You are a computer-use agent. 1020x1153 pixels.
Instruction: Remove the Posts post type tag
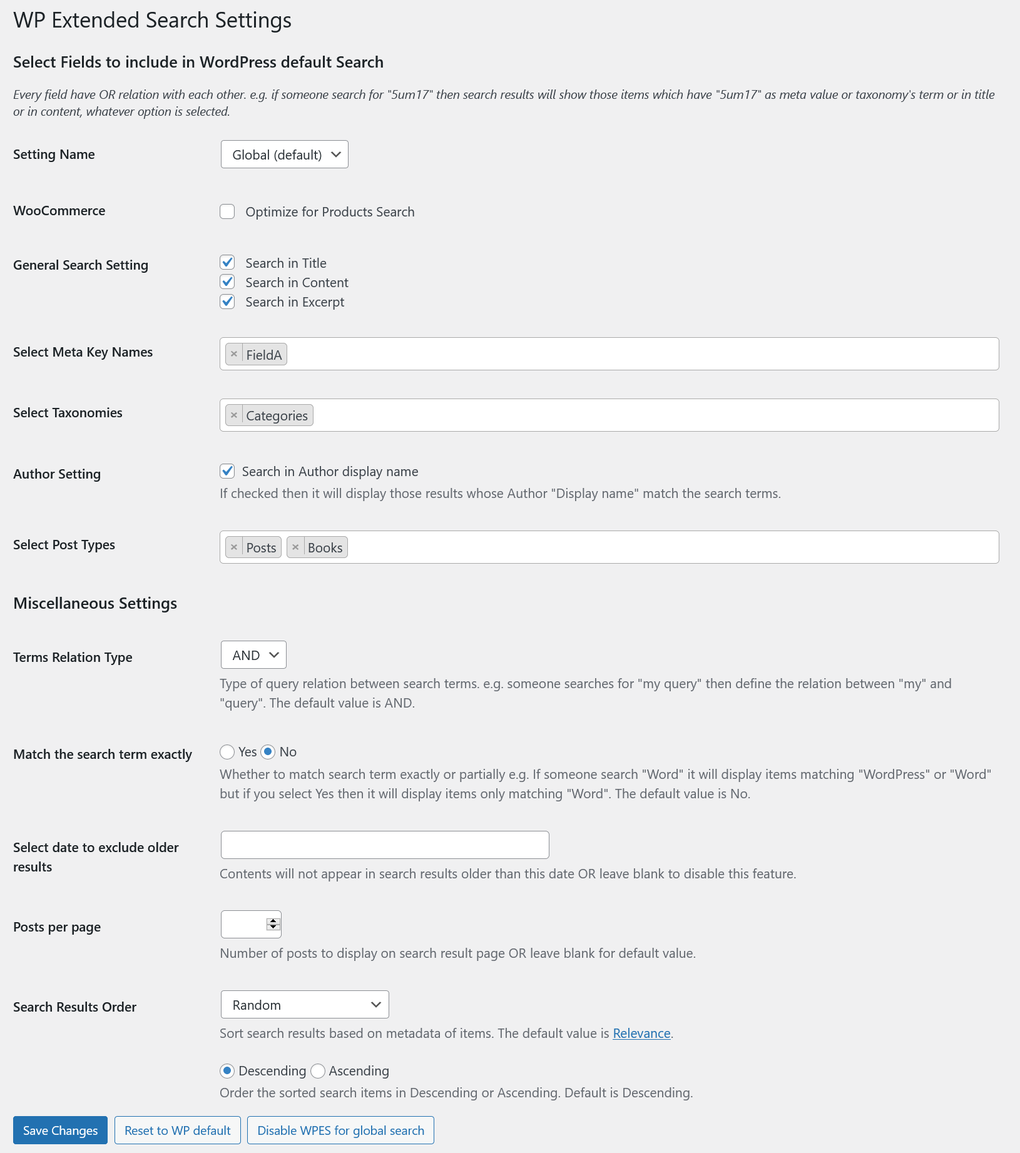[x=234, y=548]
